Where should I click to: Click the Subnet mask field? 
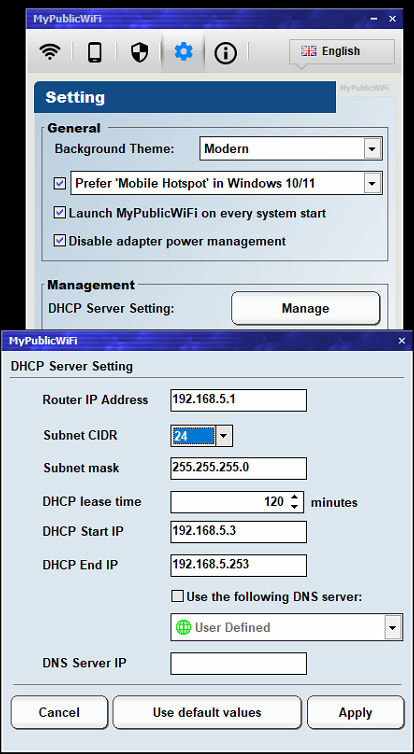[238, 468]
